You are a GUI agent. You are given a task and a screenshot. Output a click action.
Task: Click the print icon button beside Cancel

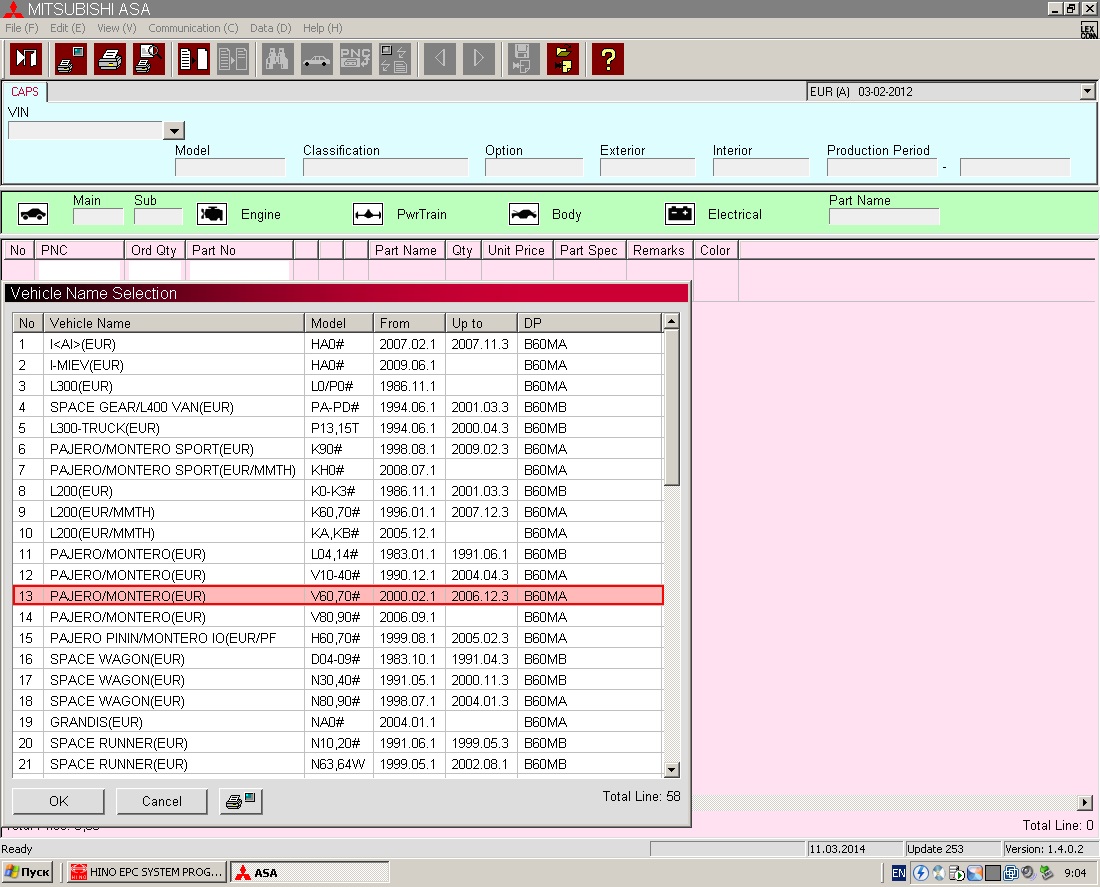click(x=241, y=801)
